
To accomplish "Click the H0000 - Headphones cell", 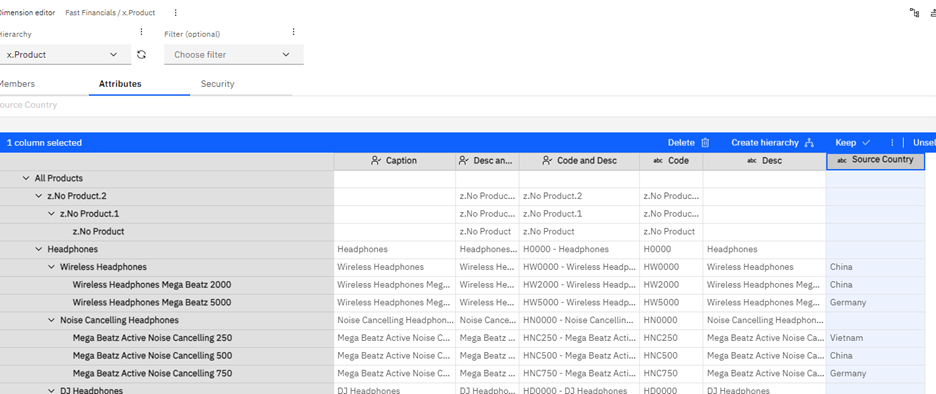I will [x=579, y=250].
